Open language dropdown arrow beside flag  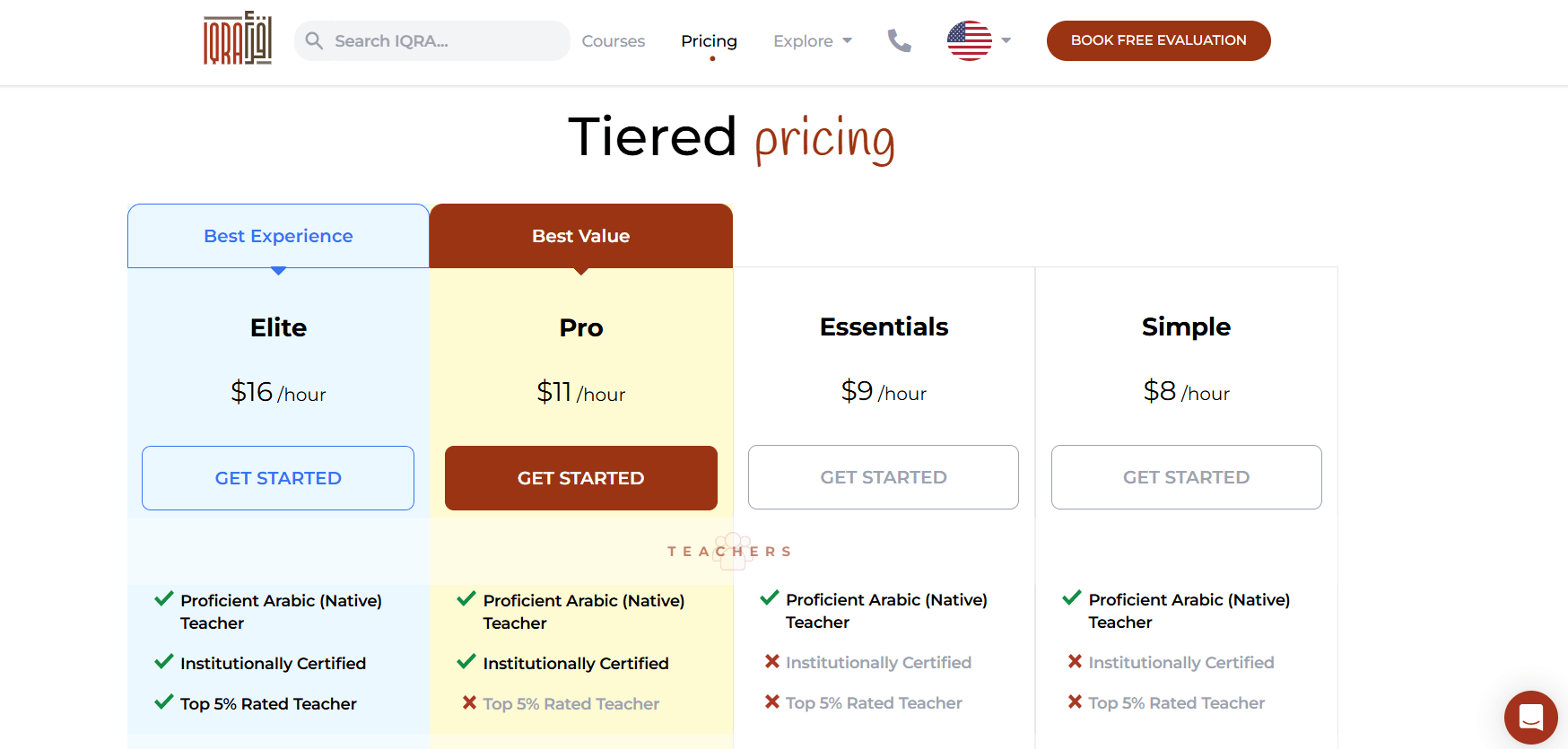pyautogui.click(x=1006, y=40)
